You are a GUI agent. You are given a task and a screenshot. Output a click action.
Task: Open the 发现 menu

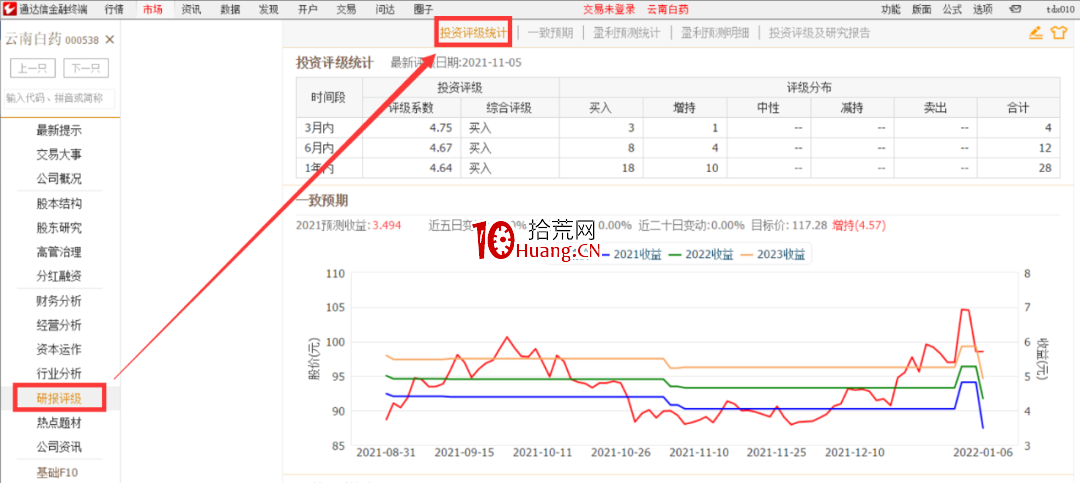coord(269,10)
